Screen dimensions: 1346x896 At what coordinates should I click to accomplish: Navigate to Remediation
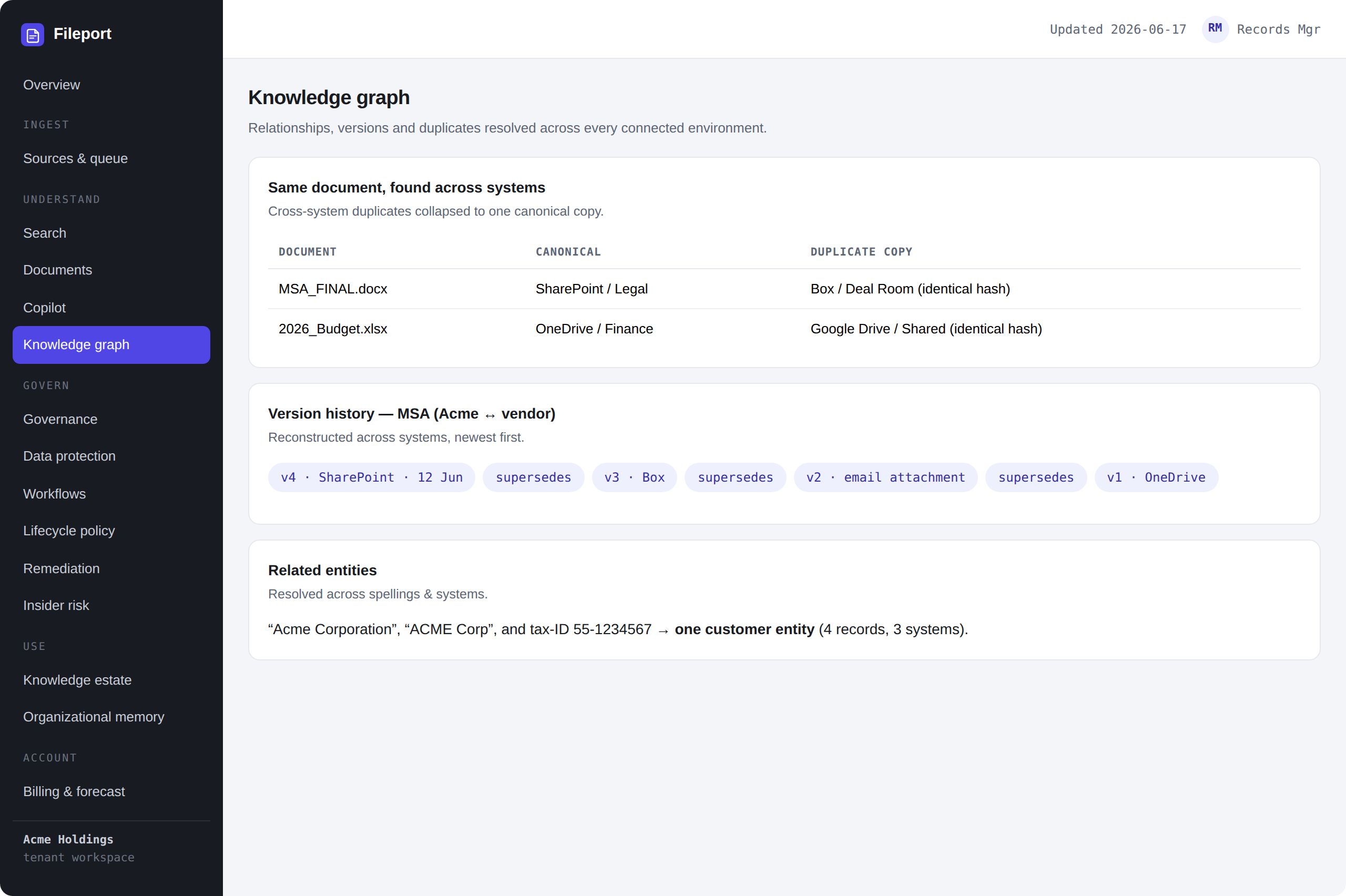coord(111,568)
